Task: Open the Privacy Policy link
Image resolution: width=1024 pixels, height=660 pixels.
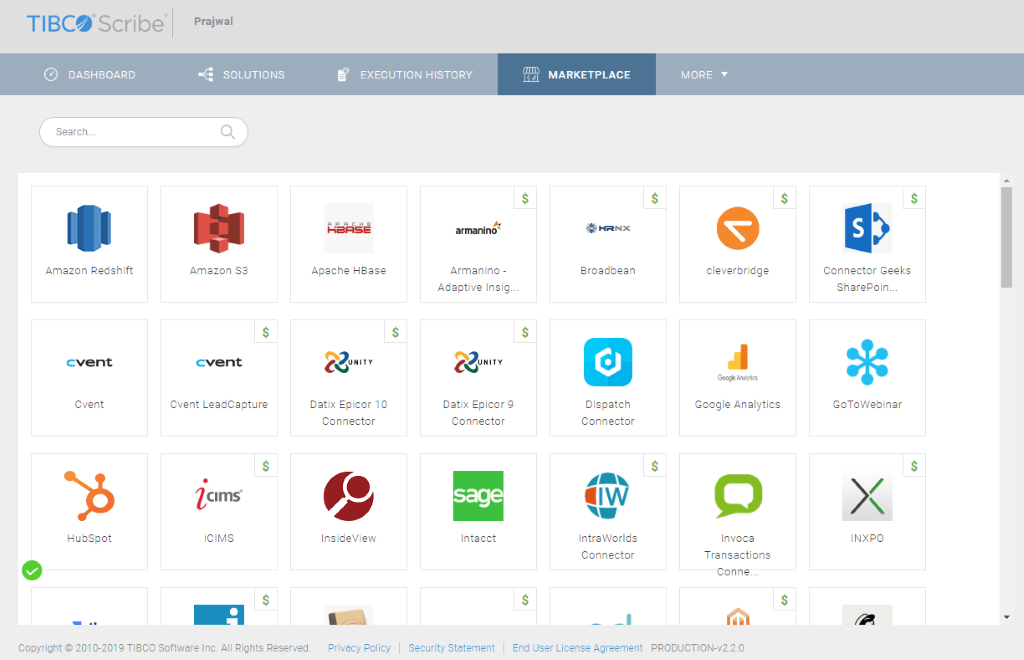Action: [359, 648]
